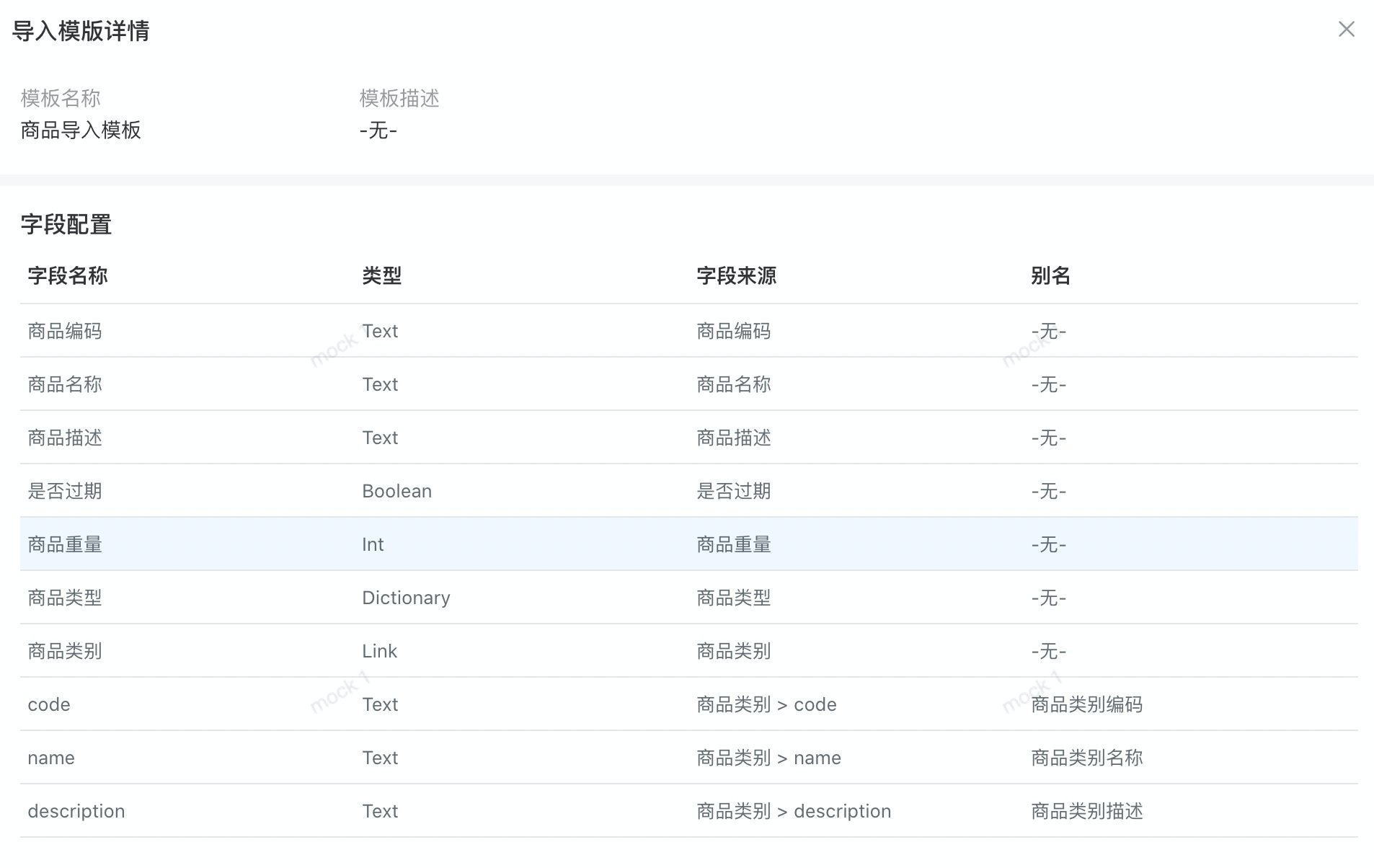Select the name field row

tap(51, 758)
